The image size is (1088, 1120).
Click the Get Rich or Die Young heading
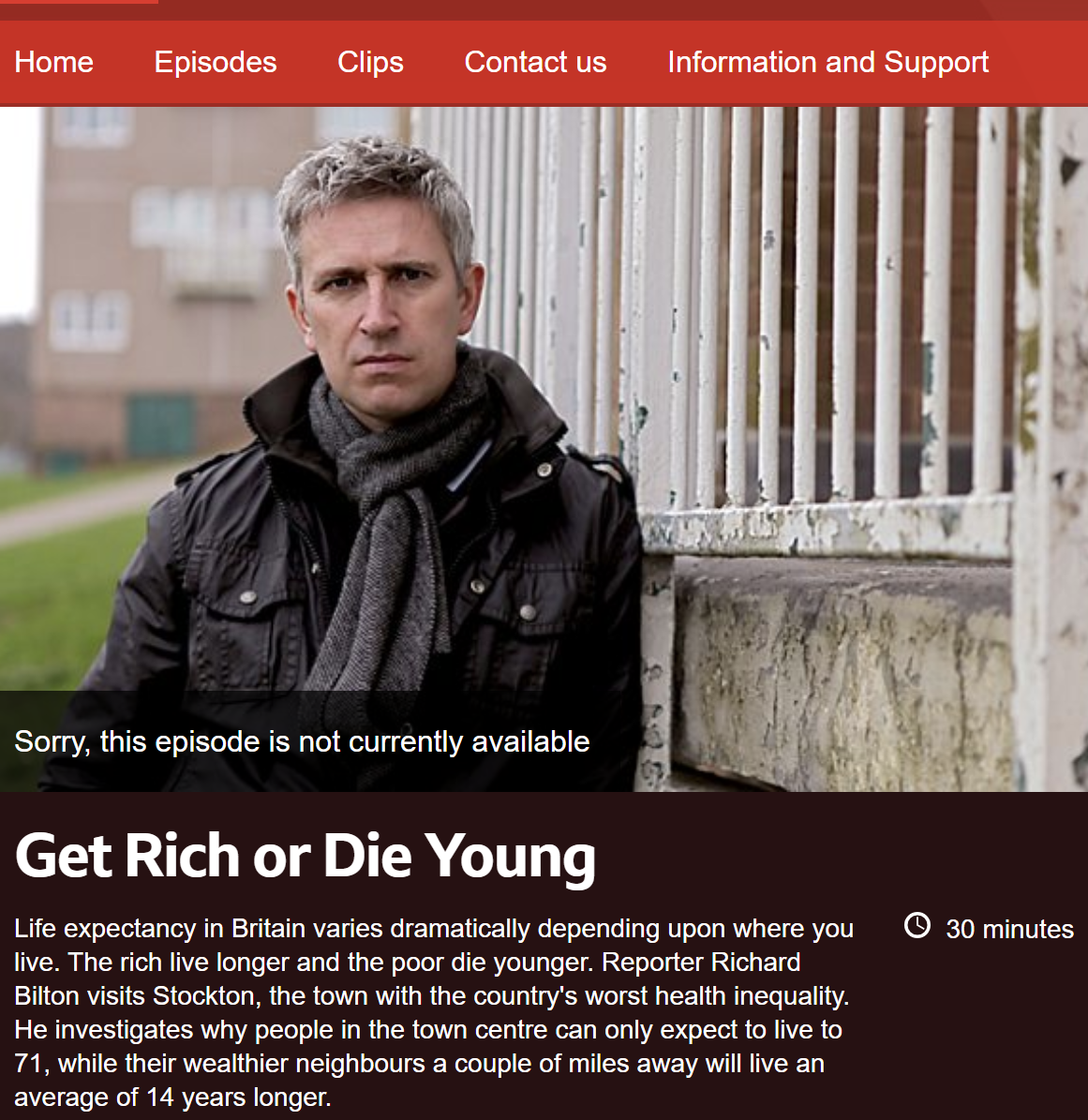pos(306,856)
